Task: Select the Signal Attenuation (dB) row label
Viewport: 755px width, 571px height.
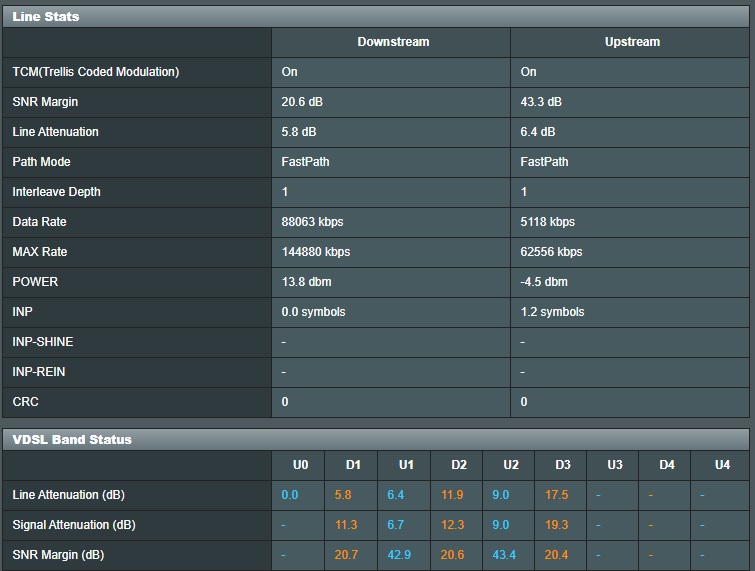Action: [x=74, y=525]
